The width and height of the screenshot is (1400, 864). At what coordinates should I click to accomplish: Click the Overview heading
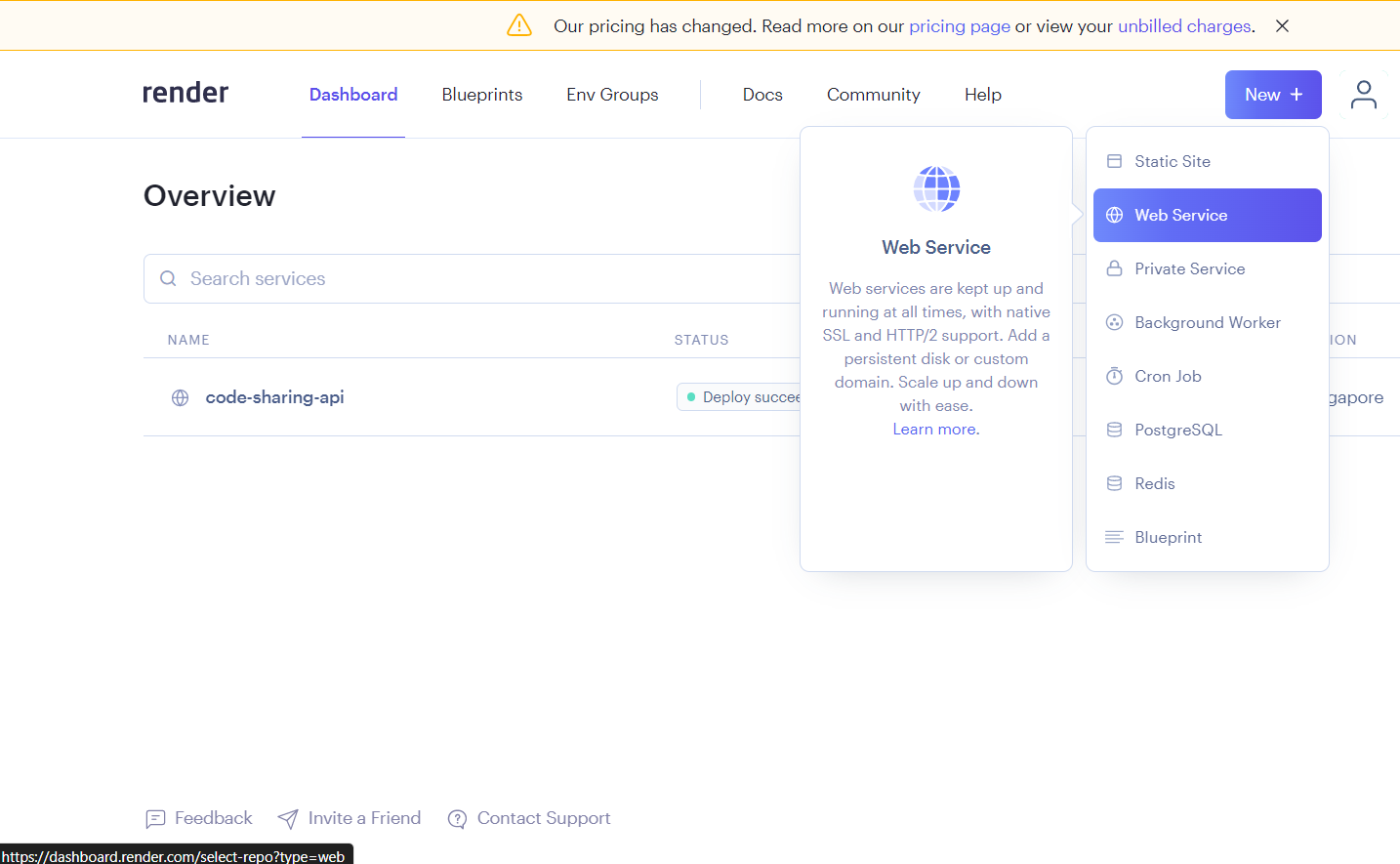tap(210, 196)
